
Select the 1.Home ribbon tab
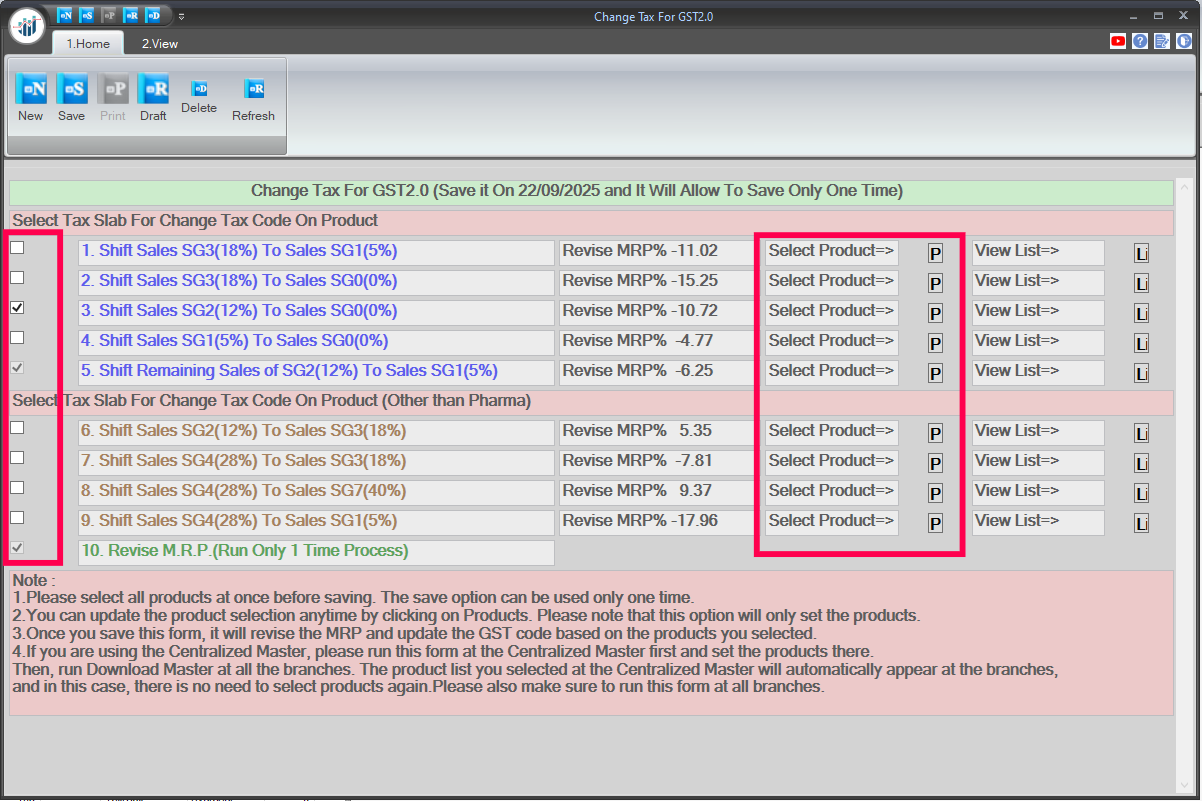click(x=88, y=43)
